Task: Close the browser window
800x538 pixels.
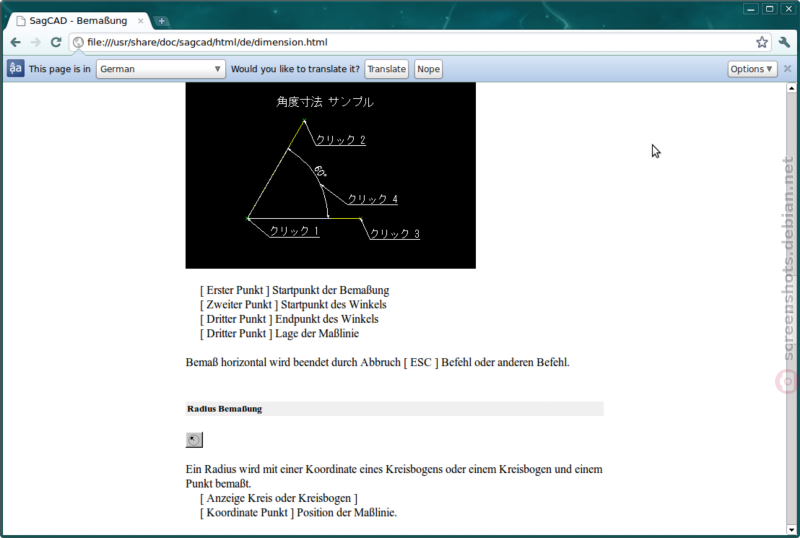Action: point(788,9)
